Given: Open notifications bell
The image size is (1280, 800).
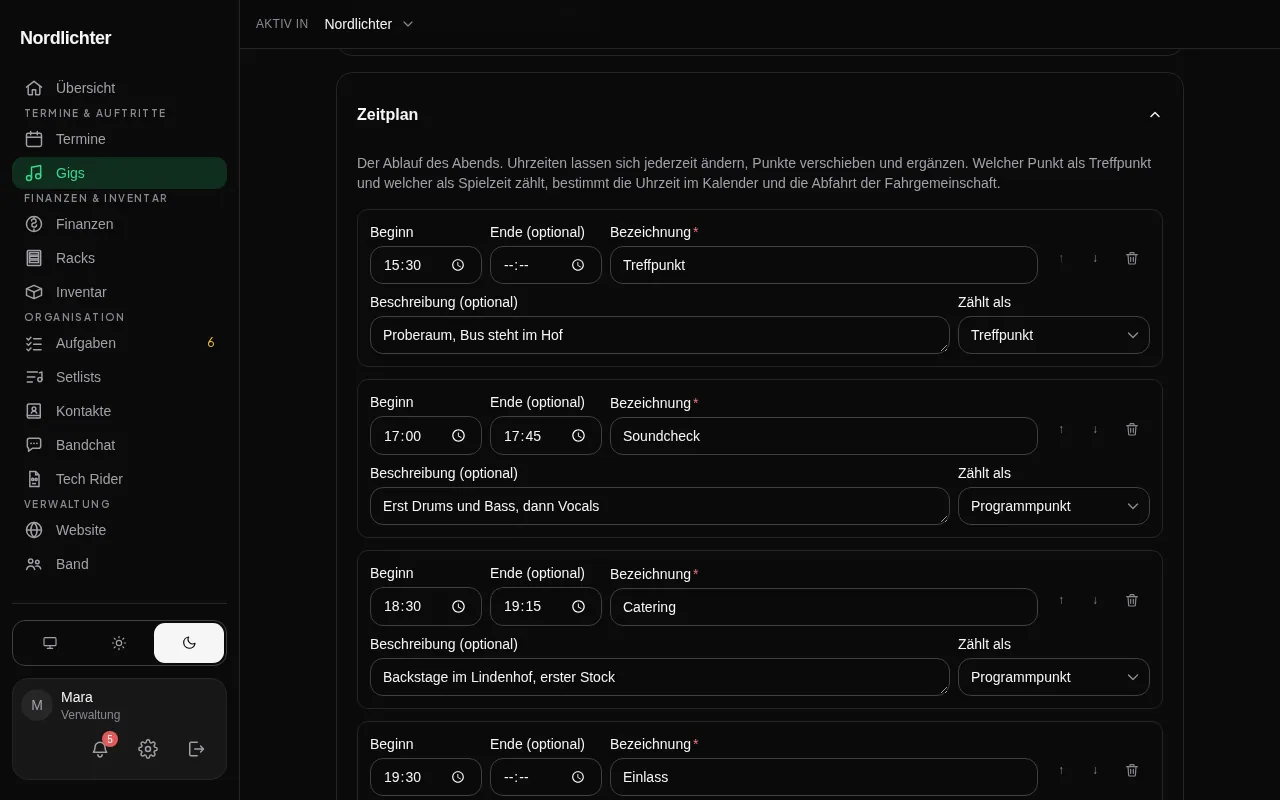Looking at the screenshot, I should click(100, 749).
